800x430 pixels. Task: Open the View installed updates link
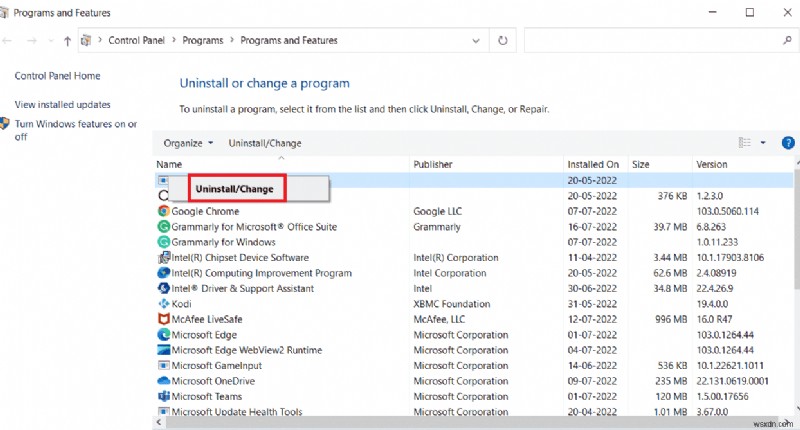pos(62,105)
